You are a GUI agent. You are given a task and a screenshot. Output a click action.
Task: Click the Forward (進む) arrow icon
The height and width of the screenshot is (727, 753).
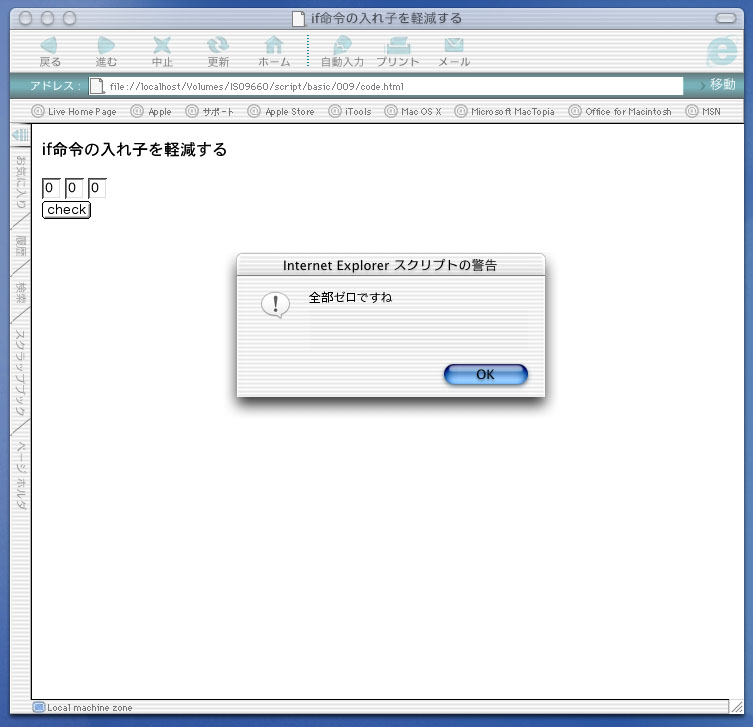click(106, 46)
